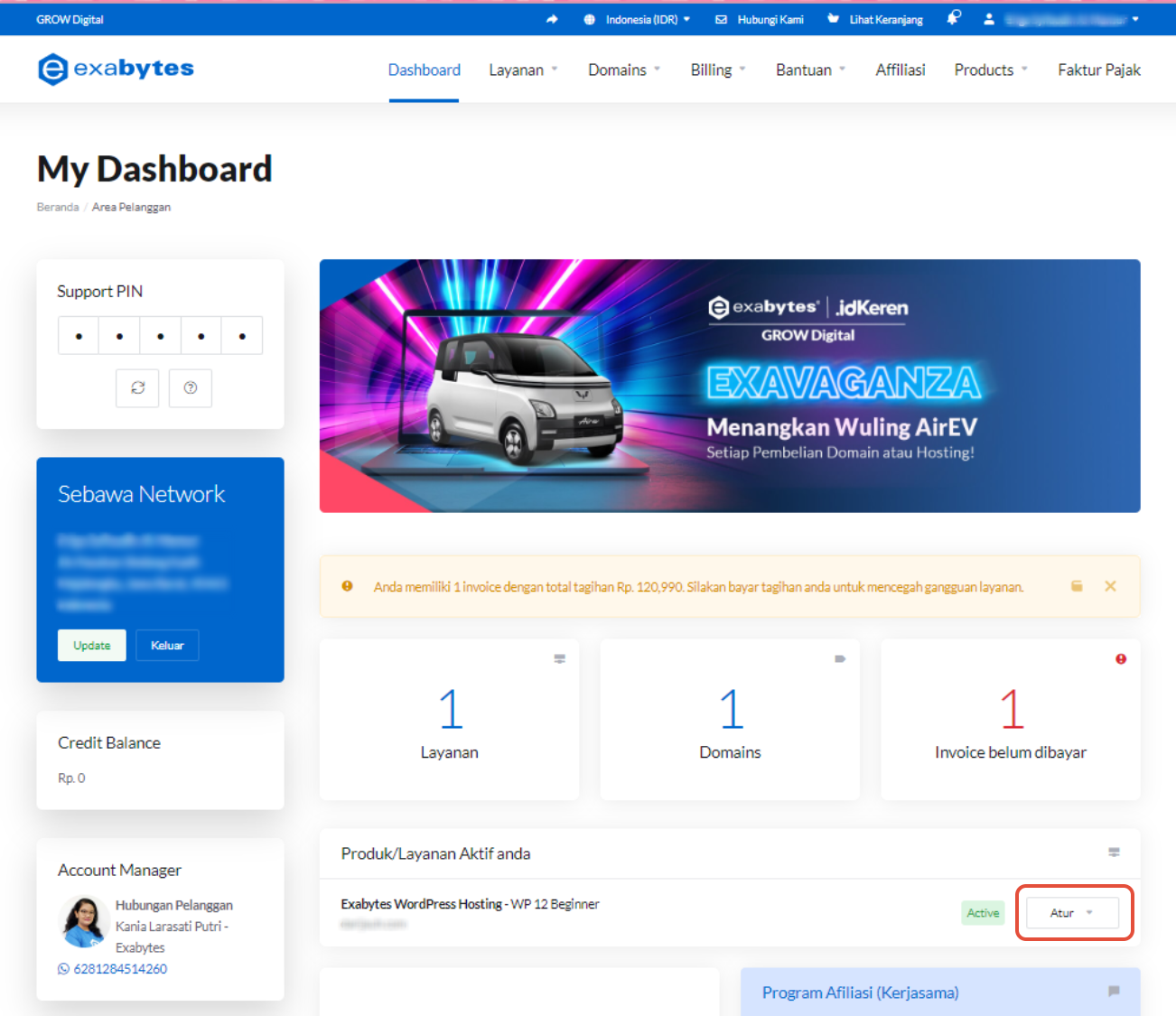
Task: Click the invoice alert payment card icon
Action: 1077,586
